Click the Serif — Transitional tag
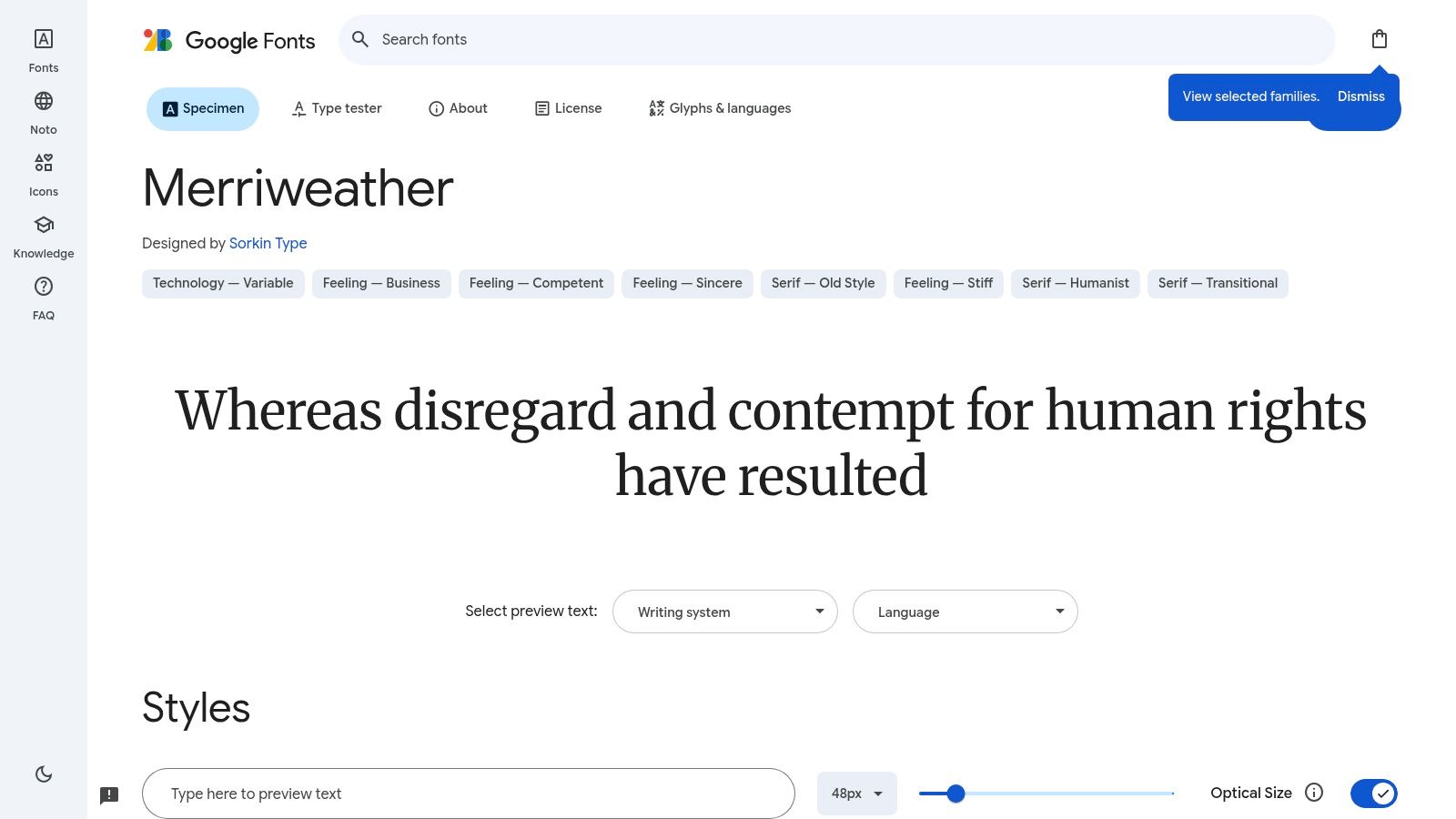Screen dimensions: 1456x819 [x=1218, y=283]
